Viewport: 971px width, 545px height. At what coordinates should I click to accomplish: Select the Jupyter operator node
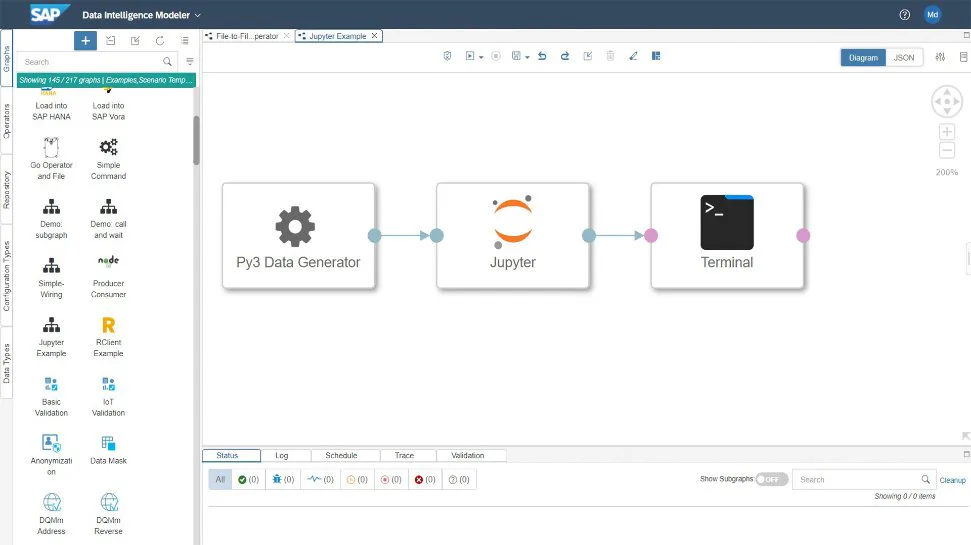click(513, 235)
